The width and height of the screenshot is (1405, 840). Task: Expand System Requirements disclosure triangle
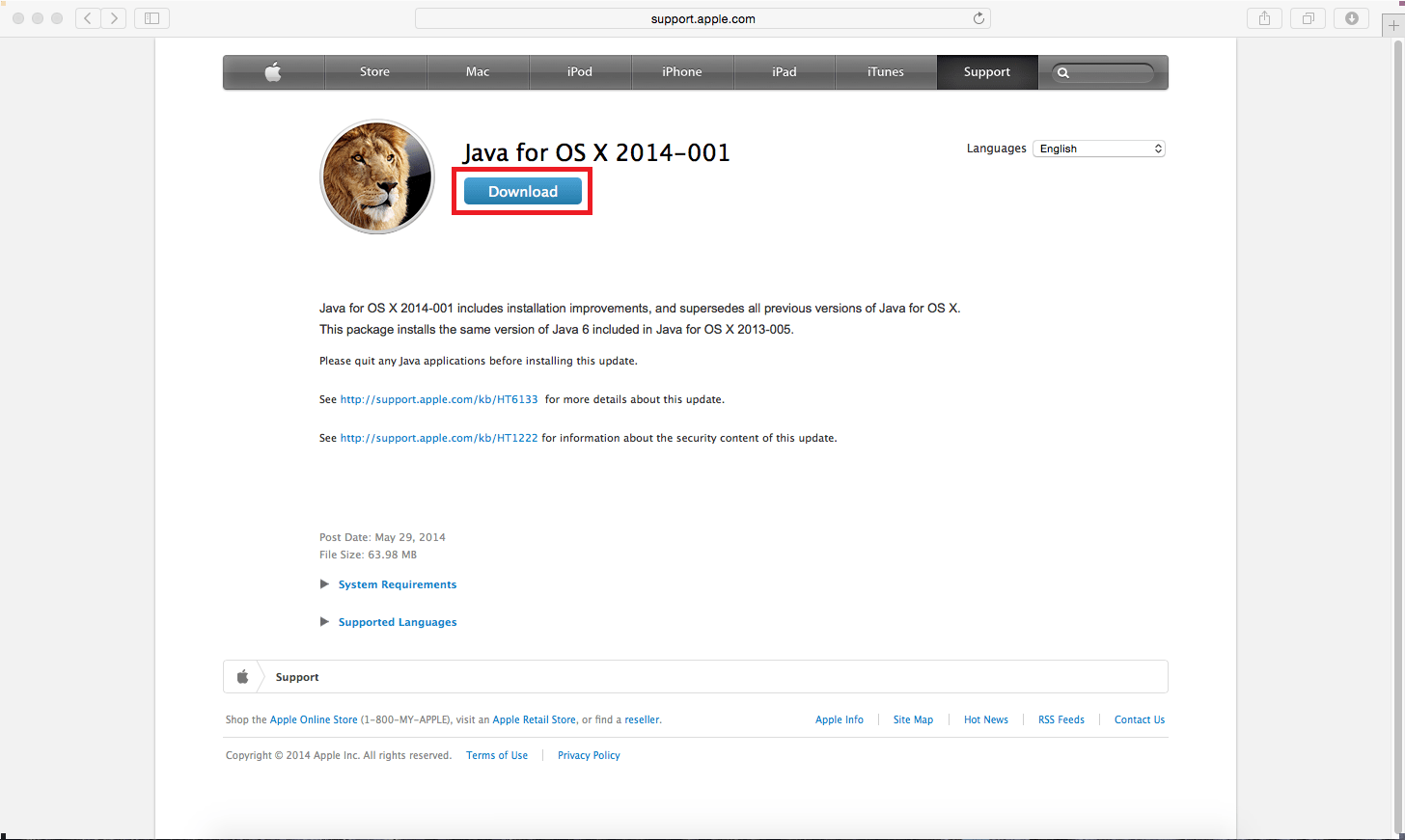[324, 584]
